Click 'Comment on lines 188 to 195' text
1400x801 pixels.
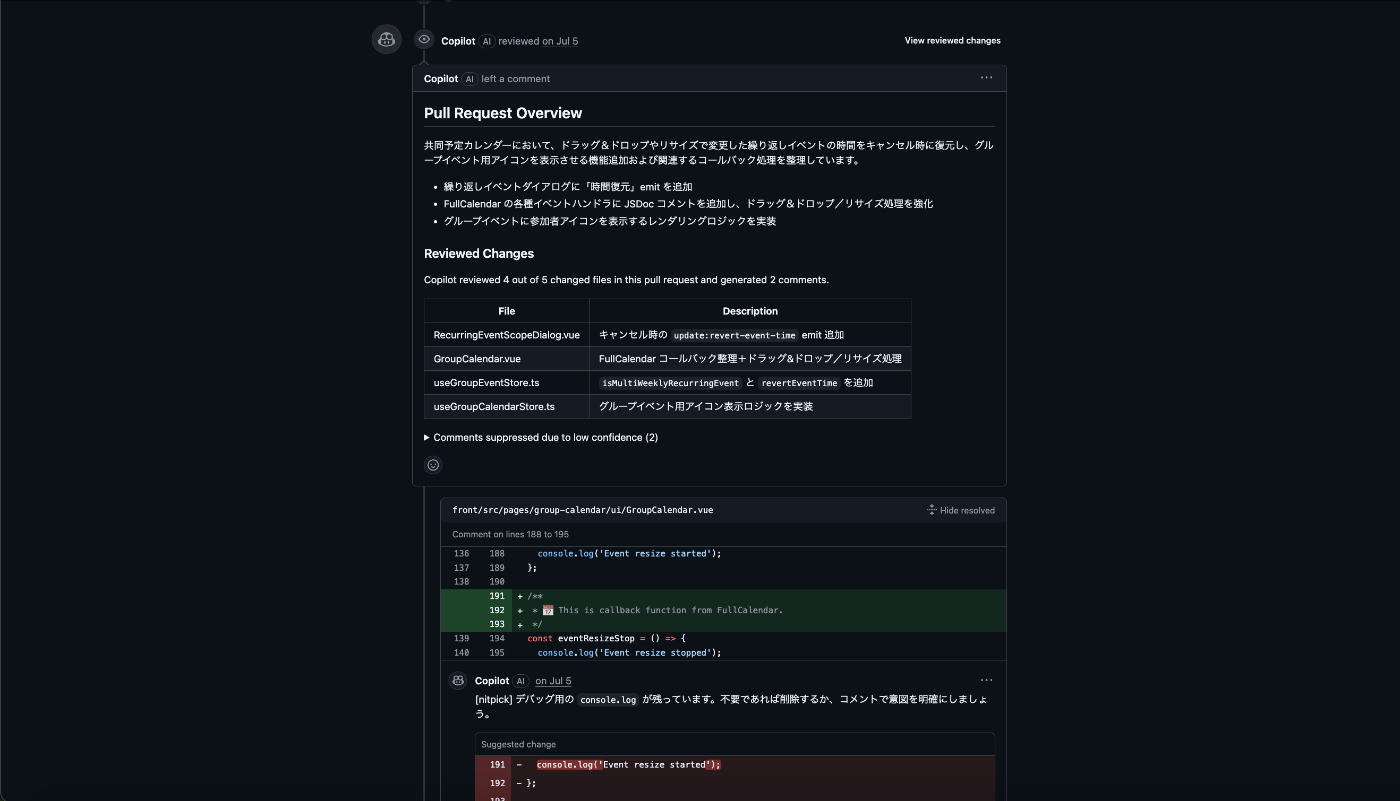pos(510,534)
